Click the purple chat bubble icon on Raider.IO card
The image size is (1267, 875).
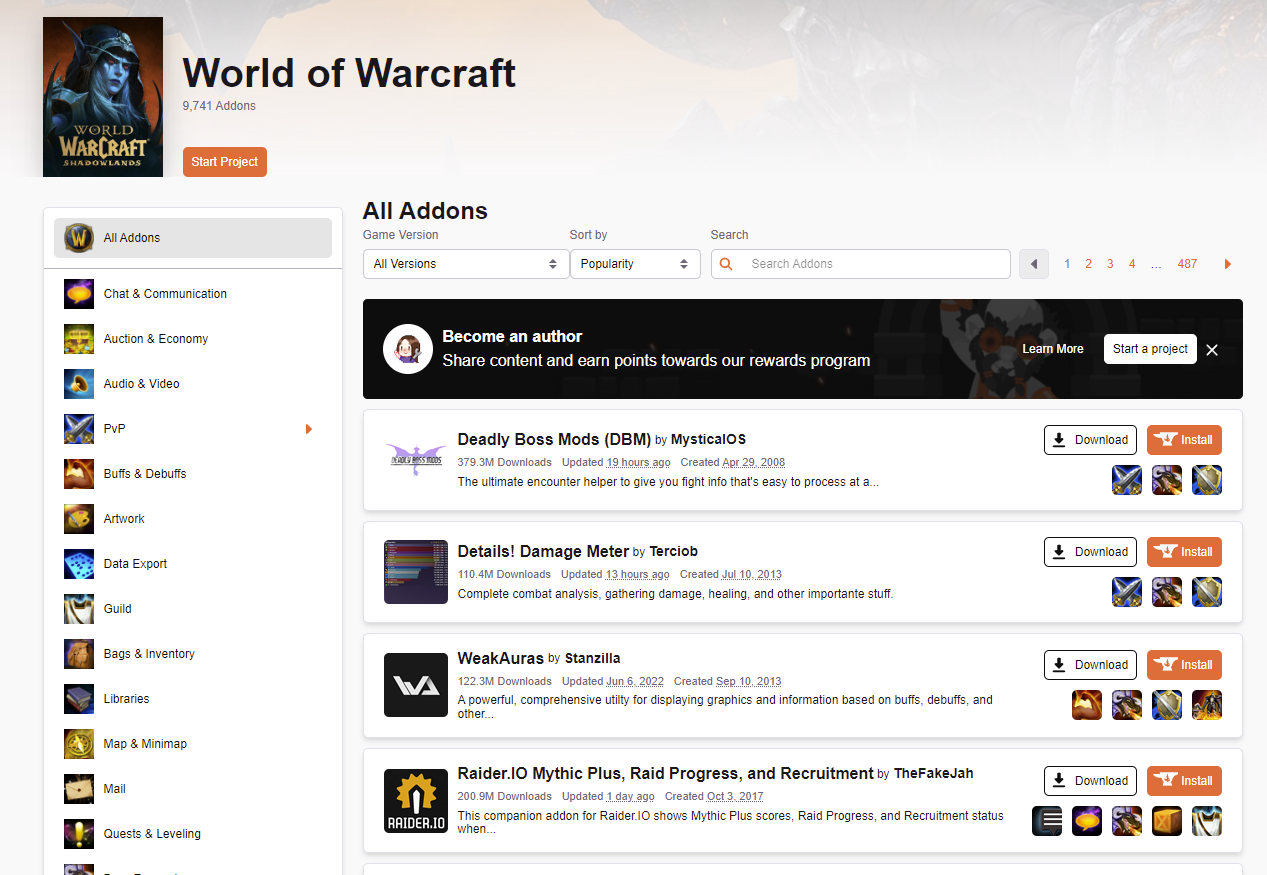[x=1087, y=821]
